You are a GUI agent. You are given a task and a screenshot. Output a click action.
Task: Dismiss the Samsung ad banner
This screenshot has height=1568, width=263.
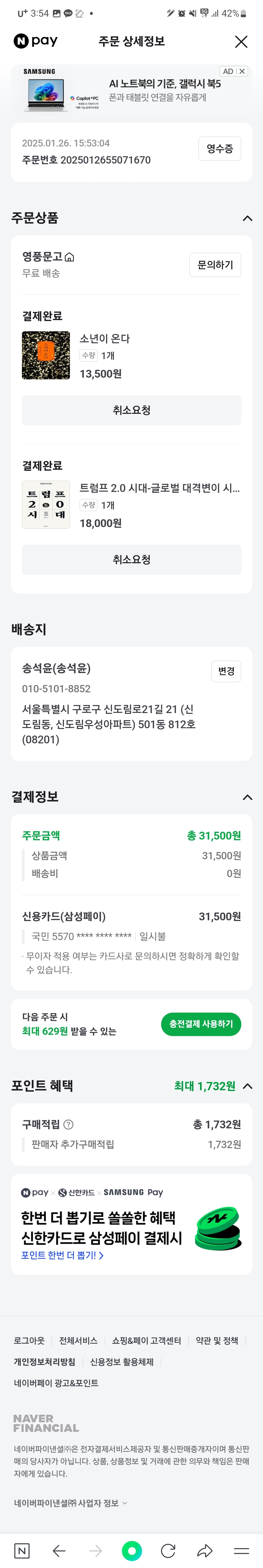(242, 71)
